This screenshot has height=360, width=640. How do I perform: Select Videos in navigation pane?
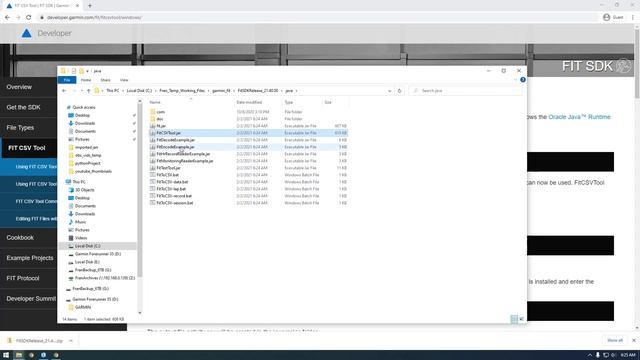click(x=81, y=238)
